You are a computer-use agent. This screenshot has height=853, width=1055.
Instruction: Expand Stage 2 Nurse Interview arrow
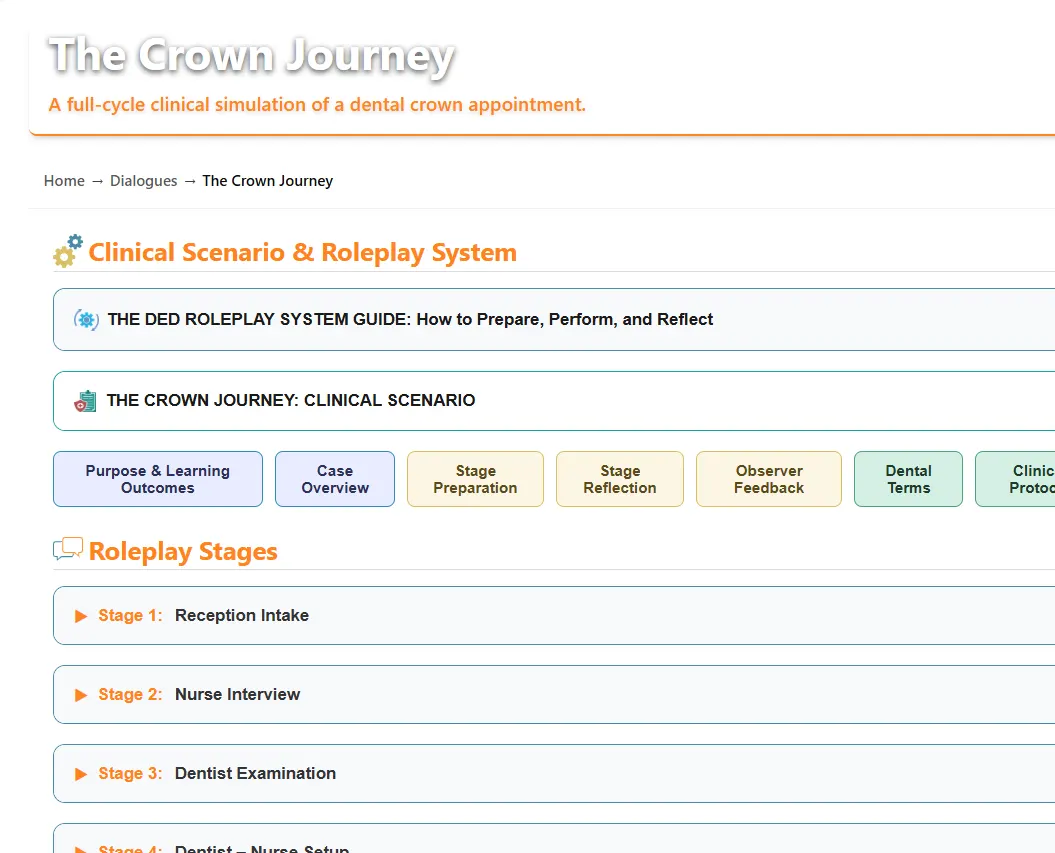click(81, 695)
